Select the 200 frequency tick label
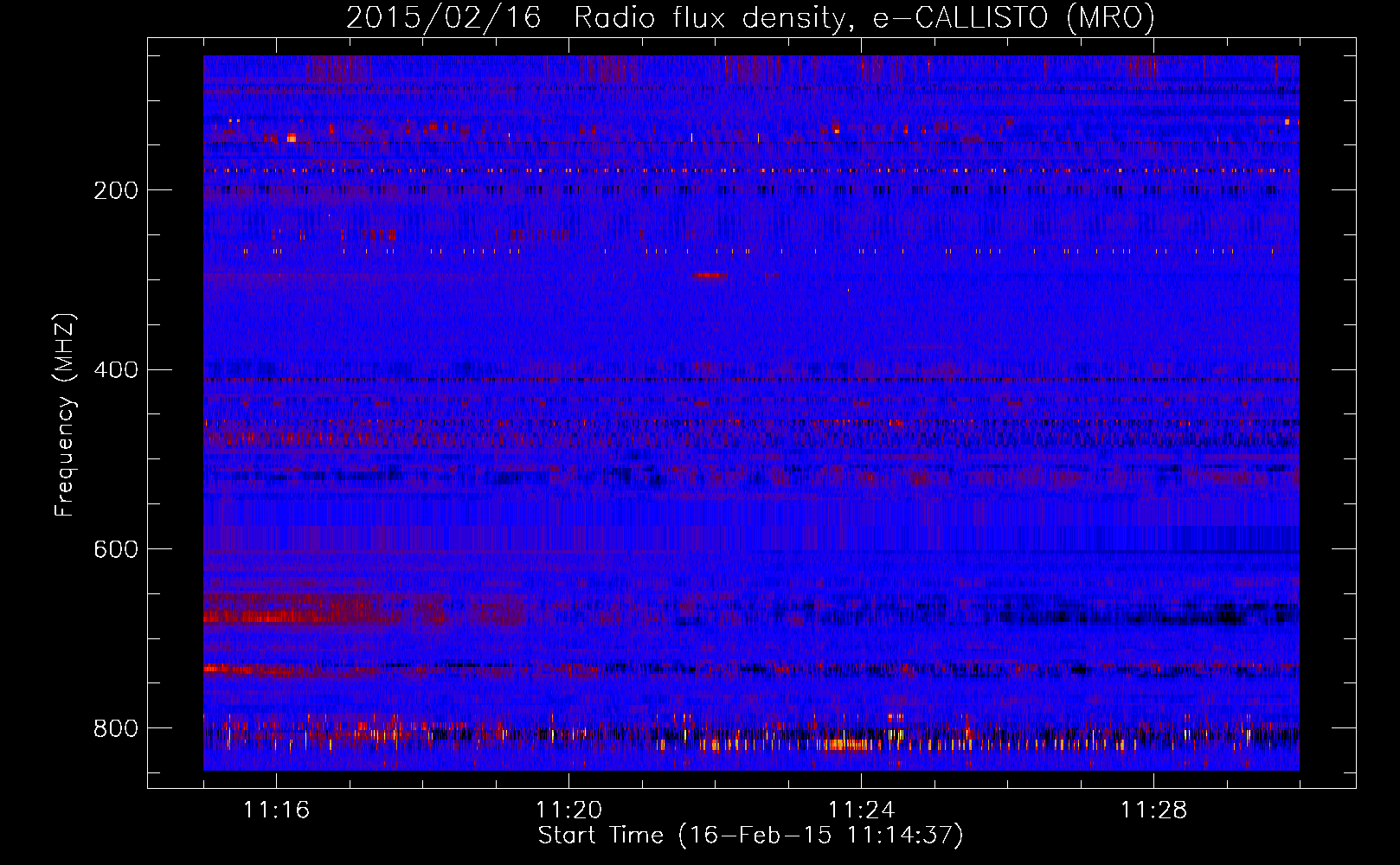The image size is (1400, 865). coord(116,190)
